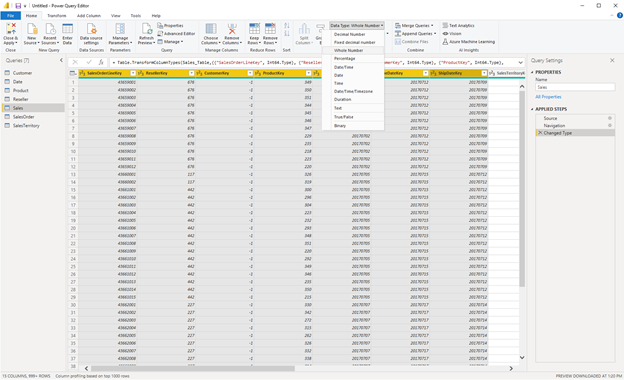The height and width of the screenshot is (380, 624).
Task: Switch to the Transform tab
Action: point(57,16)
